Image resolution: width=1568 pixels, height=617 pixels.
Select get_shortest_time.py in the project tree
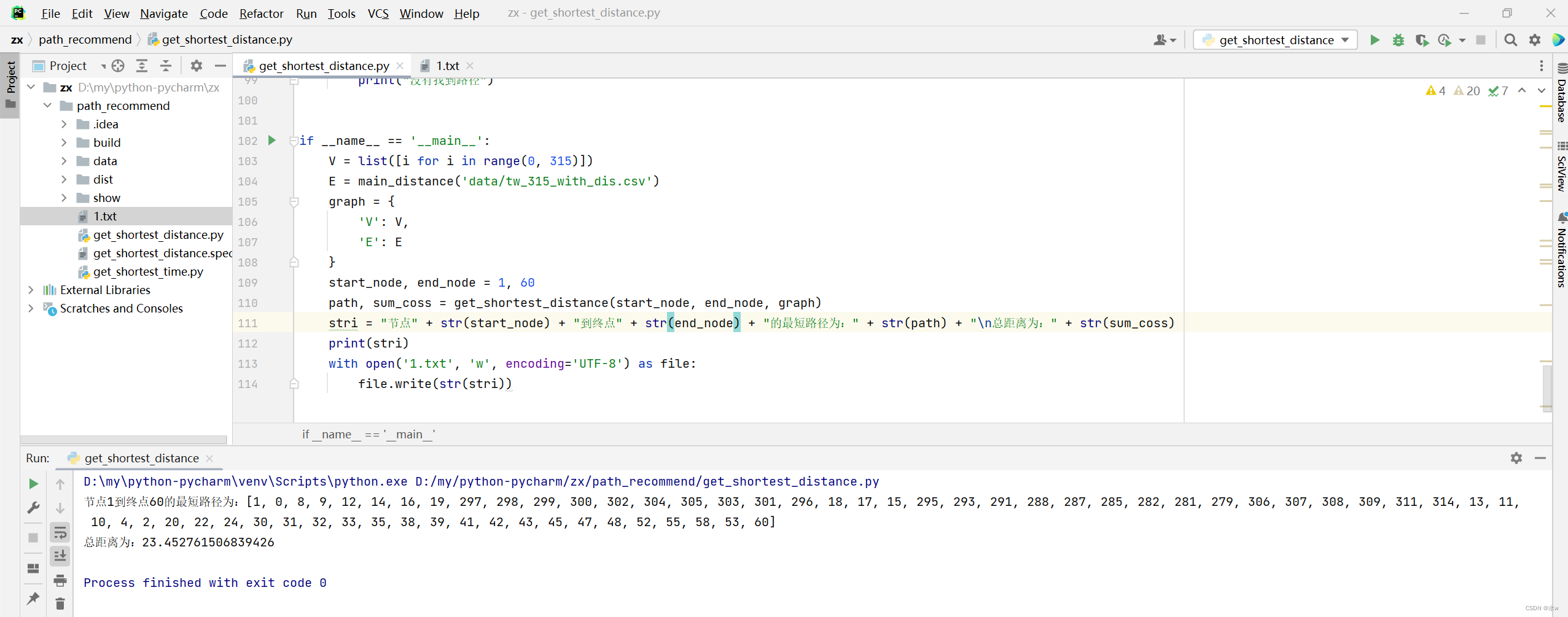(148, 271)
